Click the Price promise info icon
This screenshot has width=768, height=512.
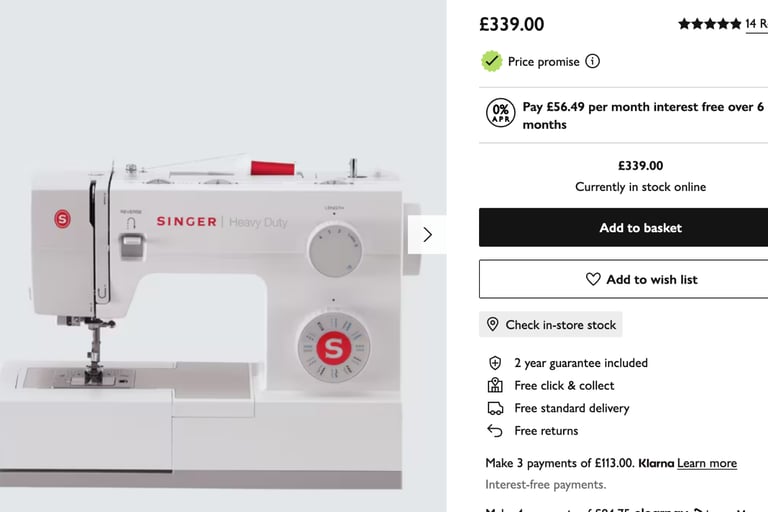tap(592, 61)
